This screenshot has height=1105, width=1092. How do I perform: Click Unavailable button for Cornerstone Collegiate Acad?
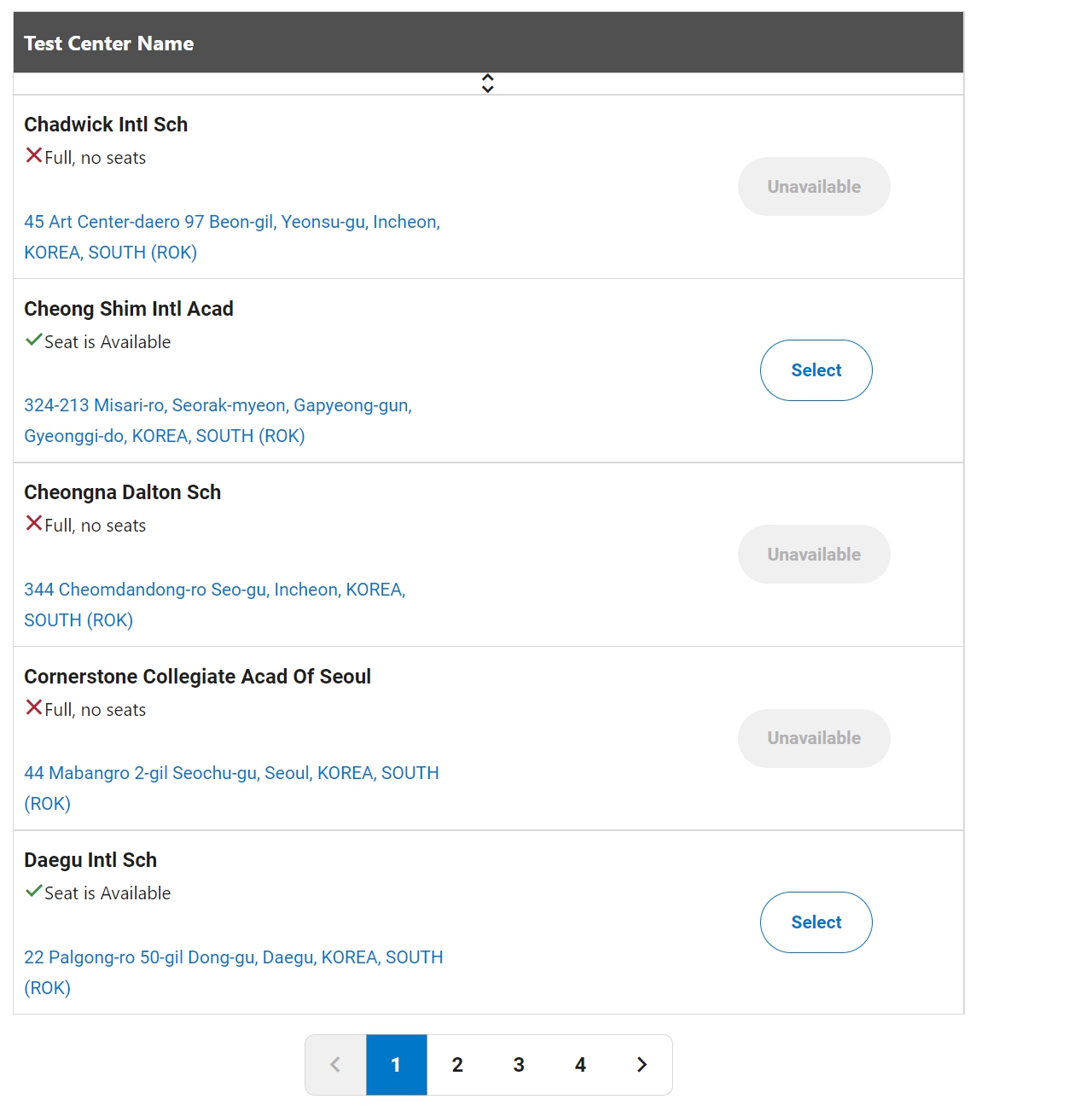click(814, 738)
